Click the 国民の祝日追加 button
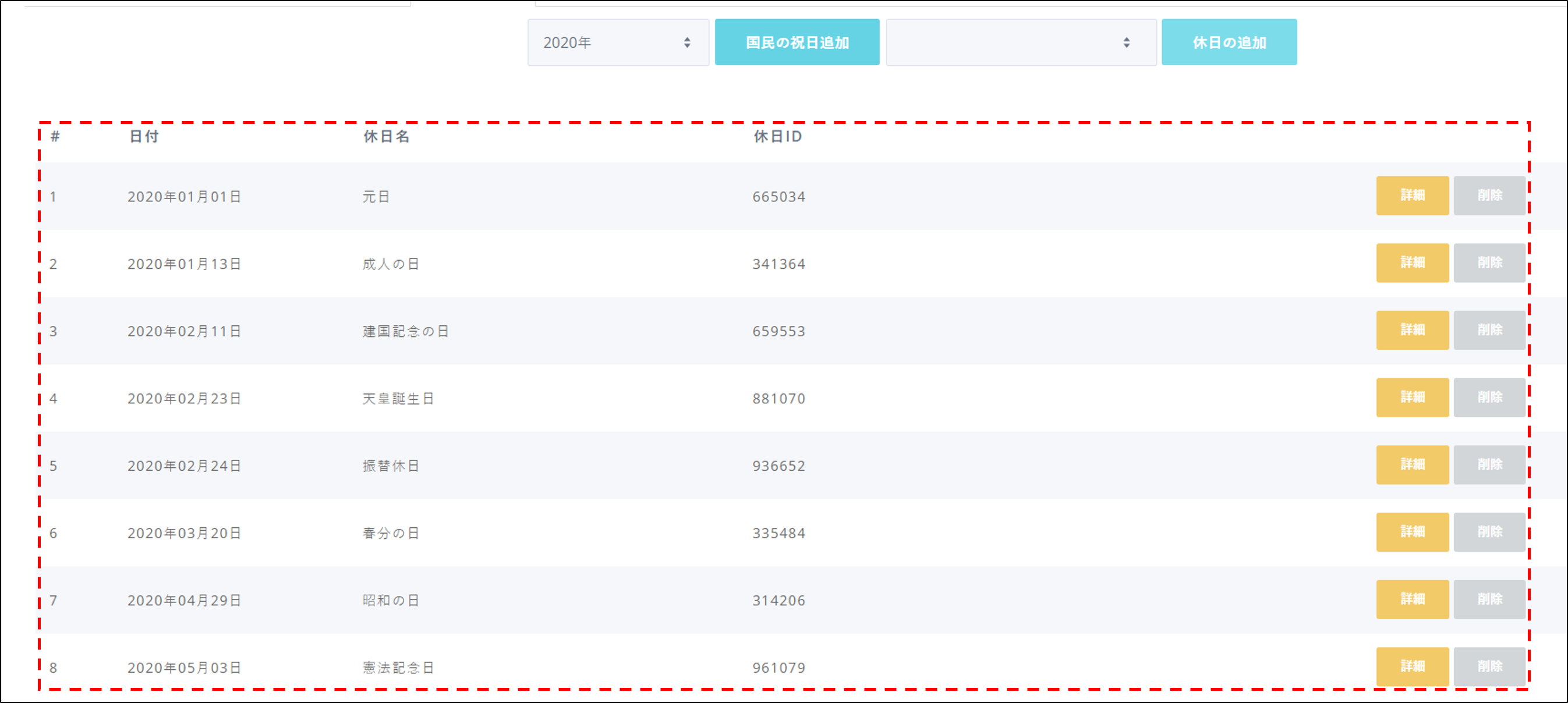1568x703 pixels. [x=796, y=42]
